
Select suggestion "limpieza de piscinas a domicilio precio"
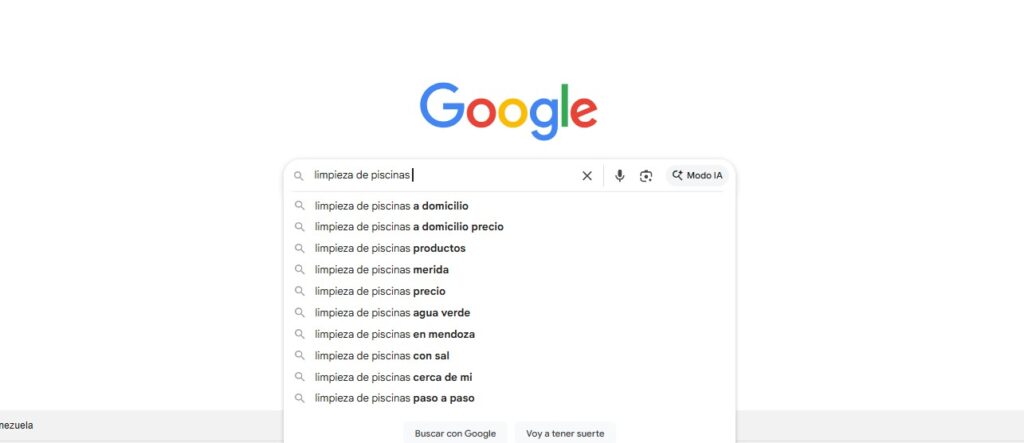pos(409,227)
